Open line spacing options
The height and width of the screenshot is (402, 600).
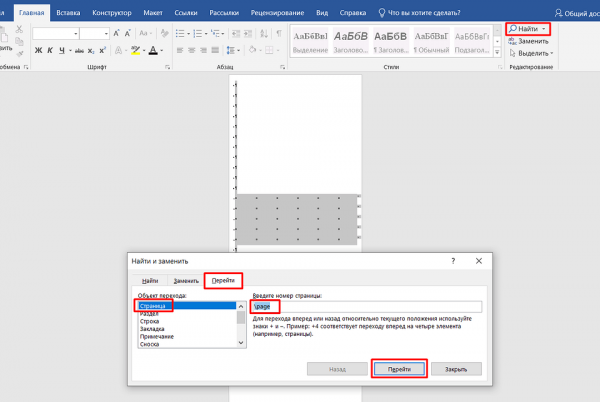(x=231, y=50)
